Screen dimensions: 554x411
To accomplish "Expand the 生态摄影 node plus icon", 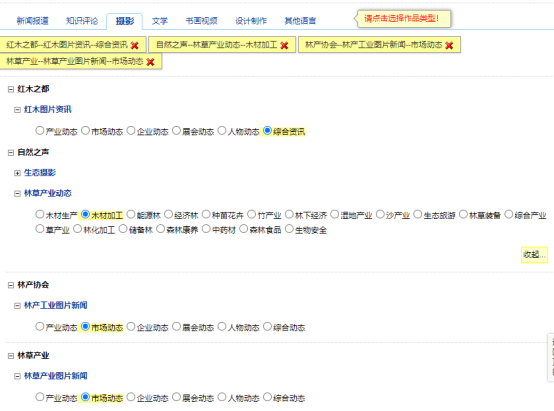I will click(17, 173).
